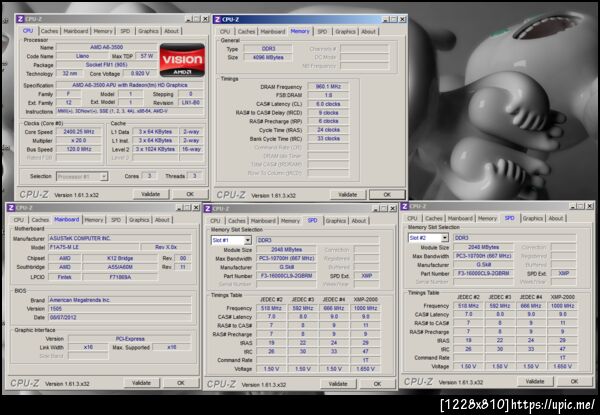Click XMP-2000 frequency 1000 MHz in Slot #1 window
Image resolution: width=600 pixels, height=415 pixels.
365,308
